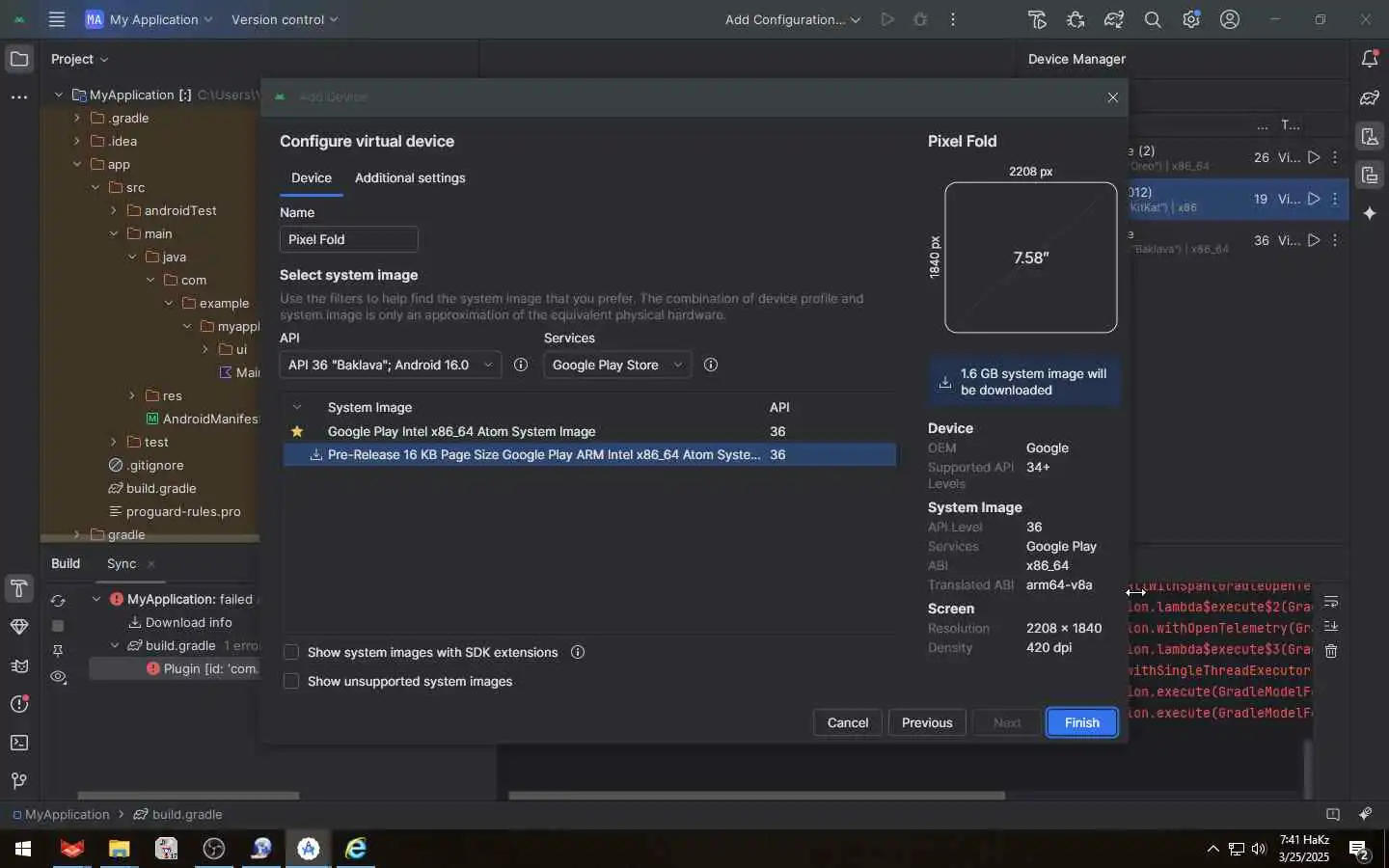Start the API 26 virtual device
Screen dimensions: 1389x868
(x=1314, y=157)
